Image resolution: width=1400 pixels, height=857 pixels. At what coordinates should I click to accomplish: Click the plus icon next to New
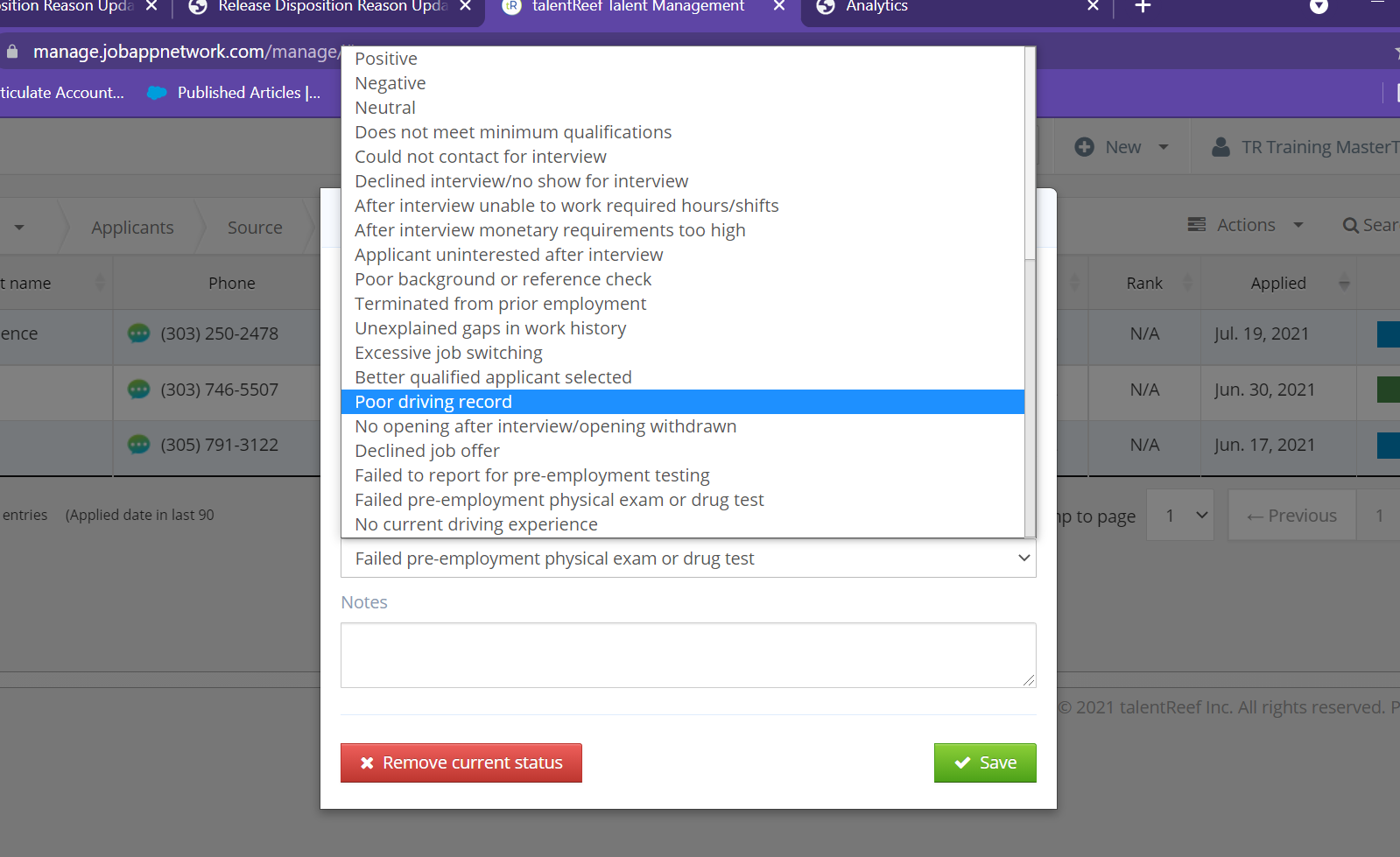pyautogui.click(x=1084, y=147)
